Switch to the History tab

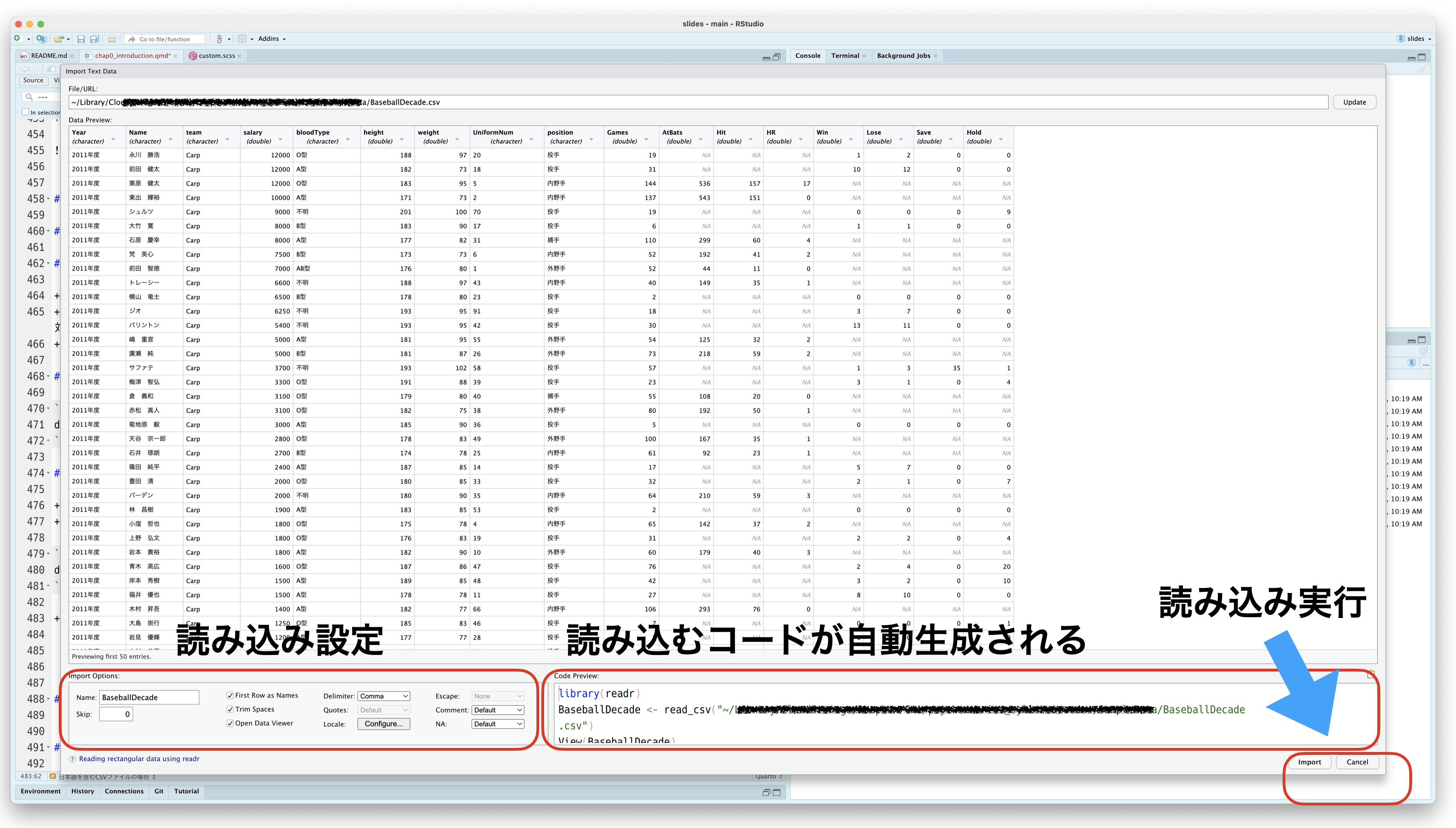(x=82, y=792)
